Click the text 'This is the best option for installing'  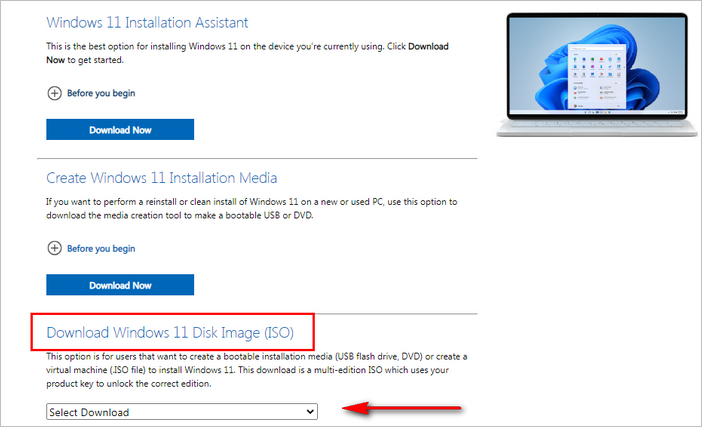pyautogui.click(x=116, y=47)
